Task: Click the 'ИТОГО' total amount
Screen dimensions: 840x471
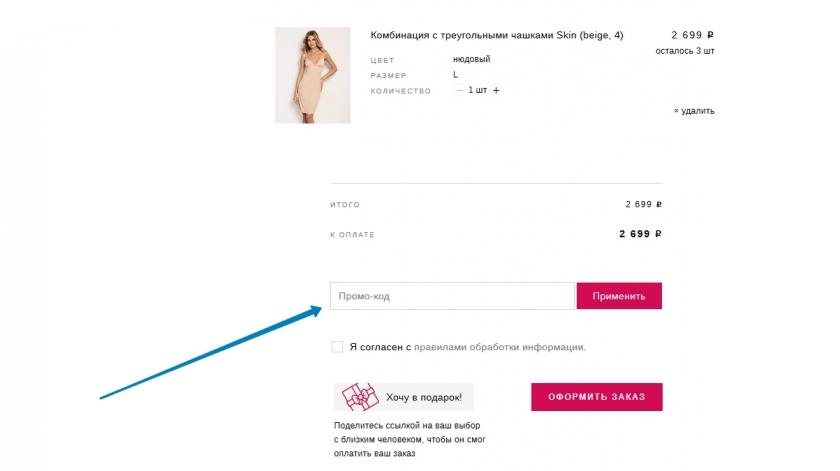Action: (643, 205)
